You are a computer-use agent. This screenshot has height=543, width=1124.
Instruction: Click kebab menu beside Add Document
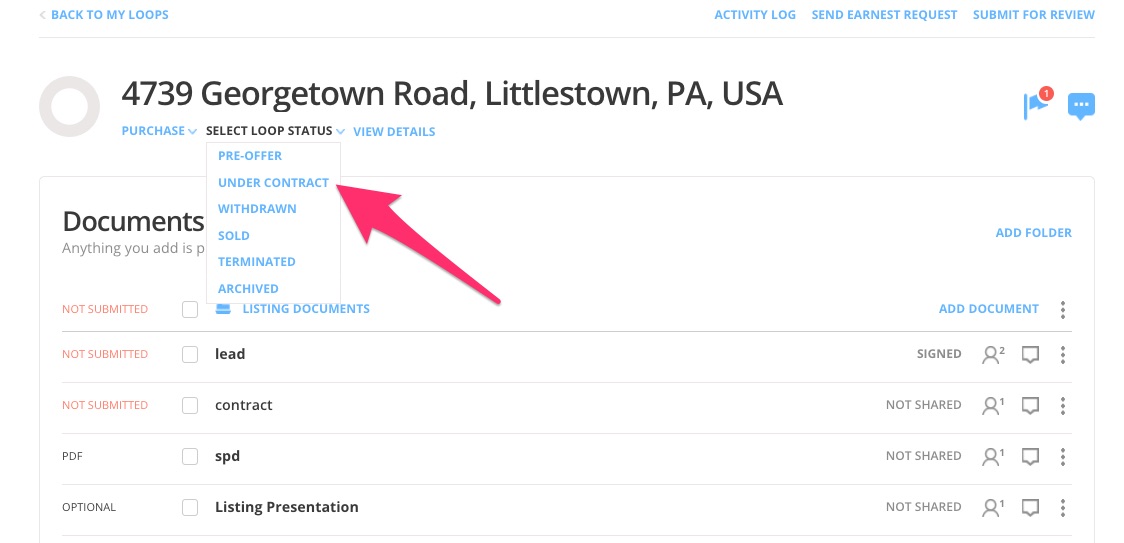[1063, 309]
